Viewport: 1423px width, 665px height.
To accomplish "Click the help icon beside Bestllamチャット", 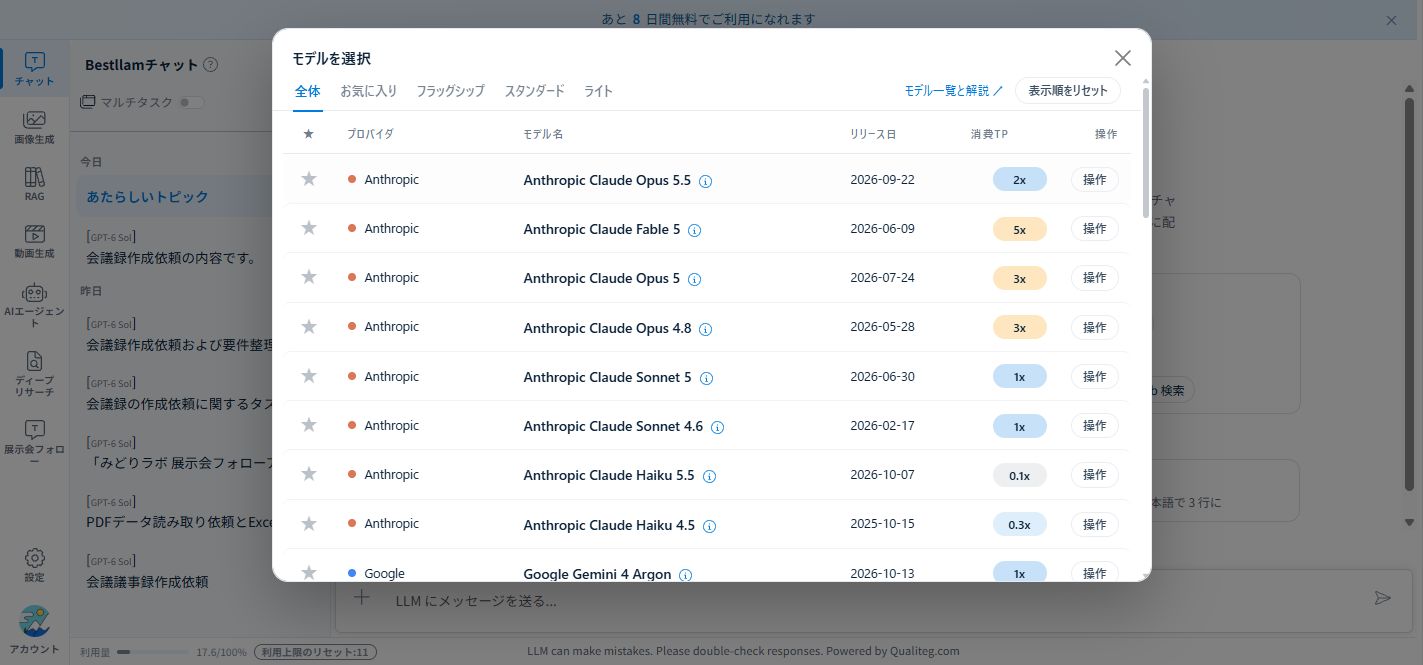I will click(x=210, y=65).
